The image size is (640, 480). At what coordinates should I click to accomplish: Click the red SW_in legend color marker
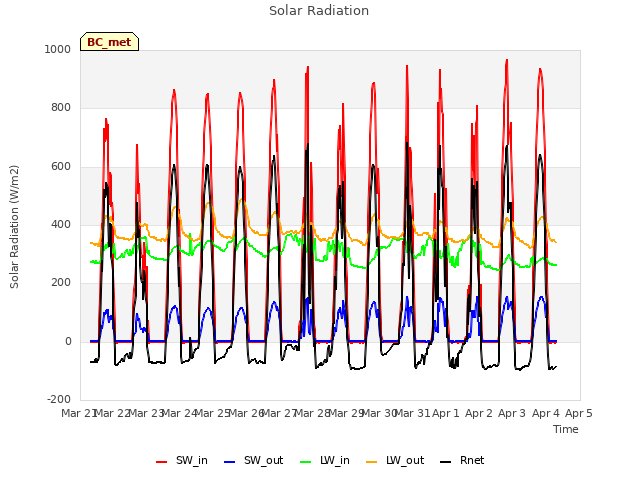(x=162, y=462)
